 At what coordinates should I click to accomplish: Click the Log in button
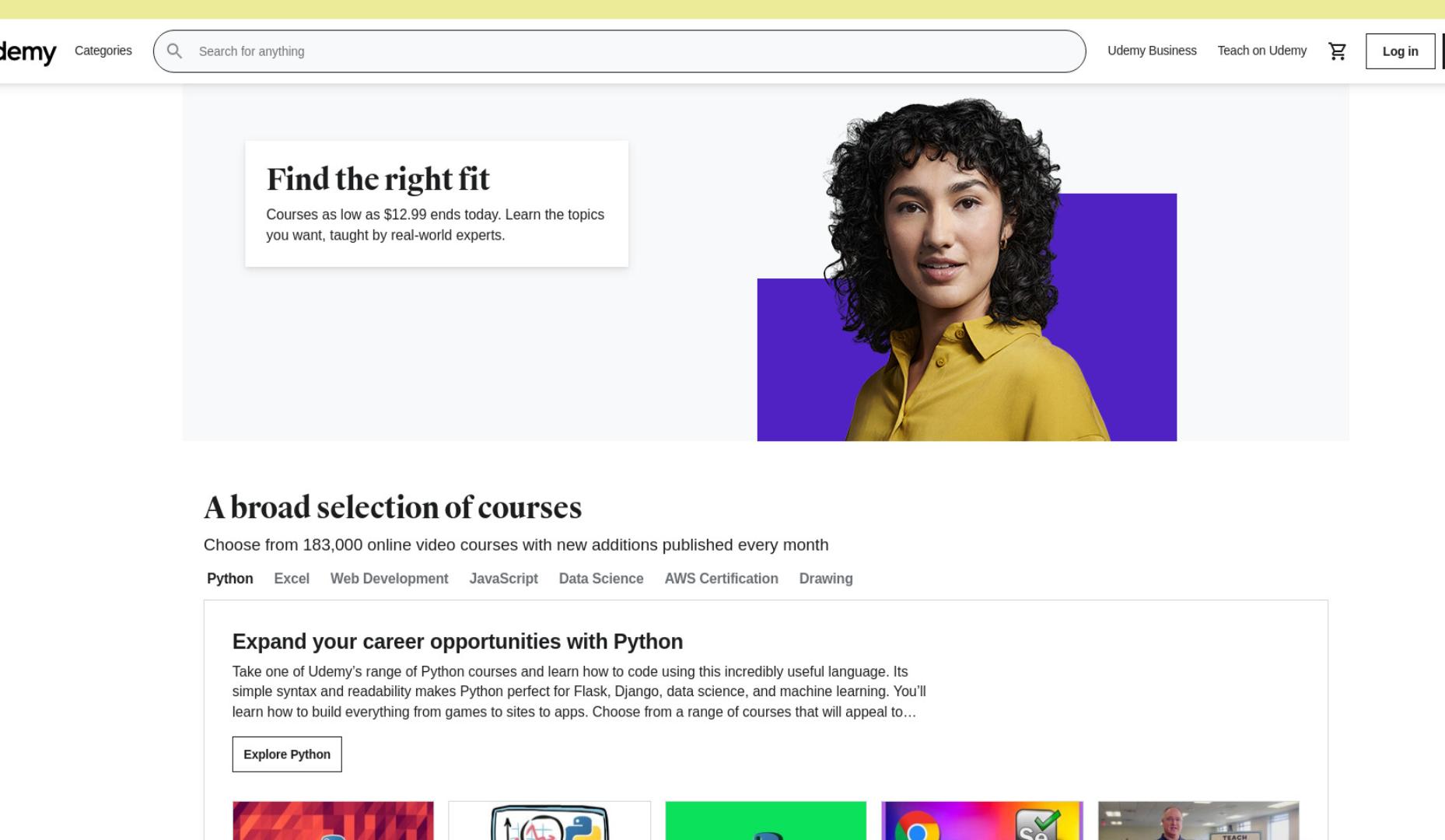(1400, 51)
